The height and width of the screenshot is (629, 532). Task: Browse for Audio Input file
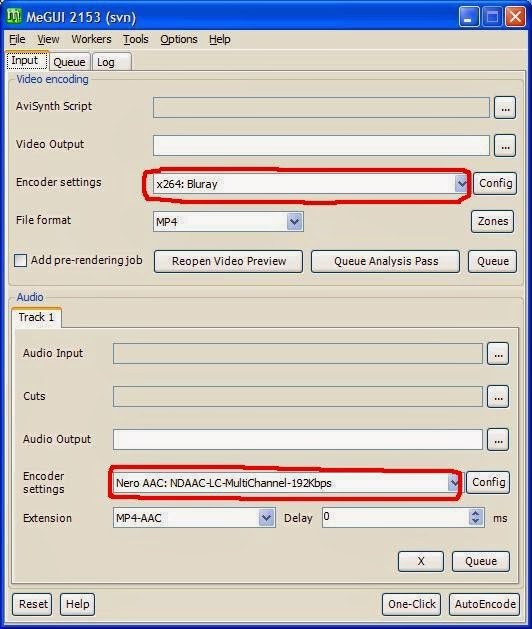[498, 354]
